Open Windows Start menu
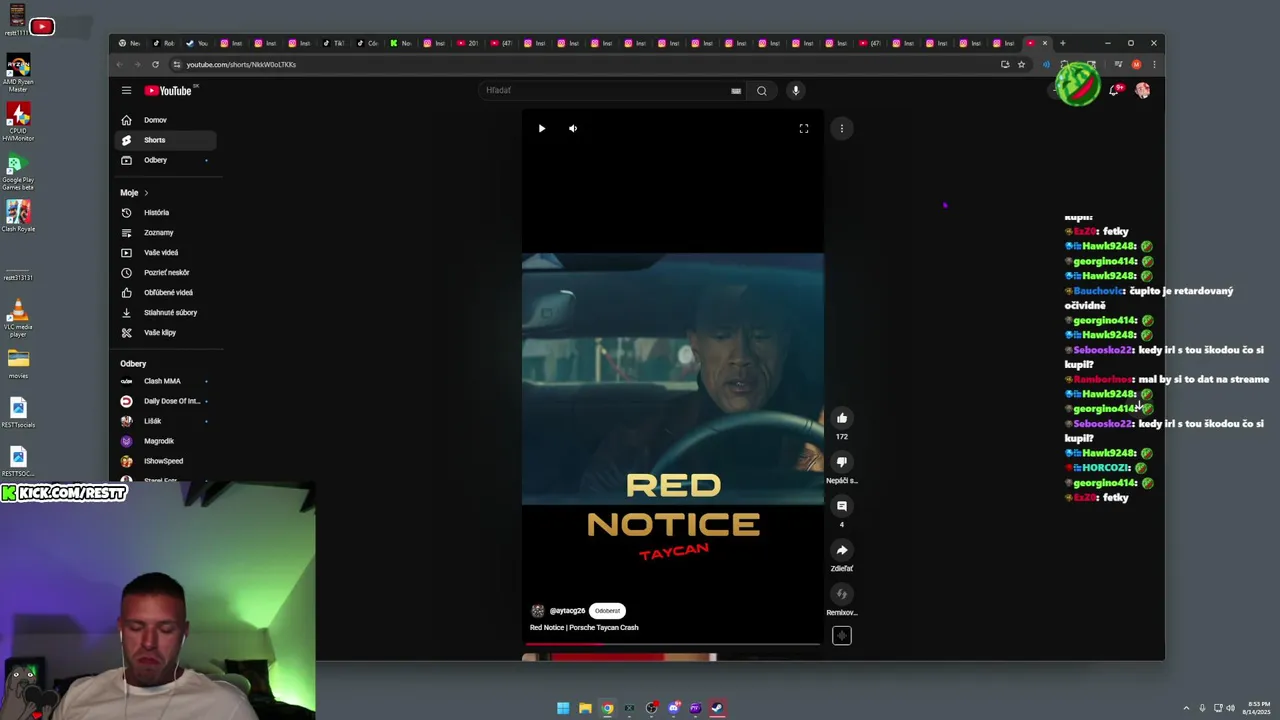Image resolution: width=1280 pixels, height=720 pixels. click(563, 708)
